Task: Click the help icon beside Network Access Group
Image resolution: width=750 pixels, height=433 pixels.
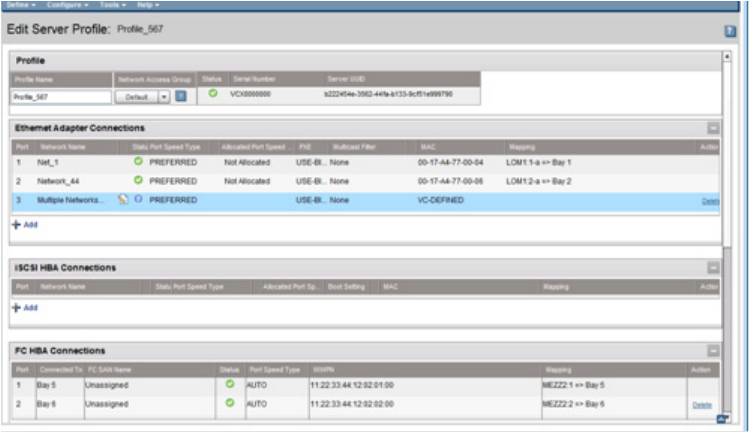Action: coord(181,96)
